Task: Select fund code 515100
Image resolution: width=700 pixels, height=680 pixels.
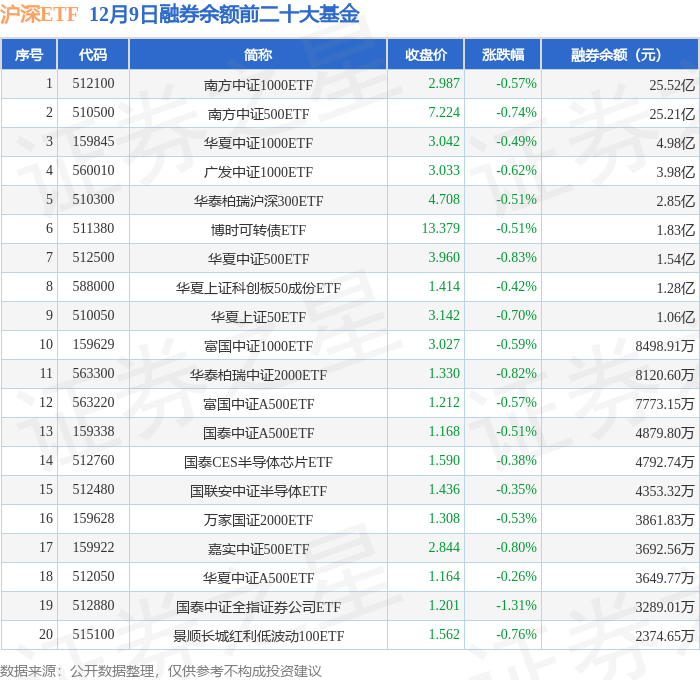Action: coord(93,635)
